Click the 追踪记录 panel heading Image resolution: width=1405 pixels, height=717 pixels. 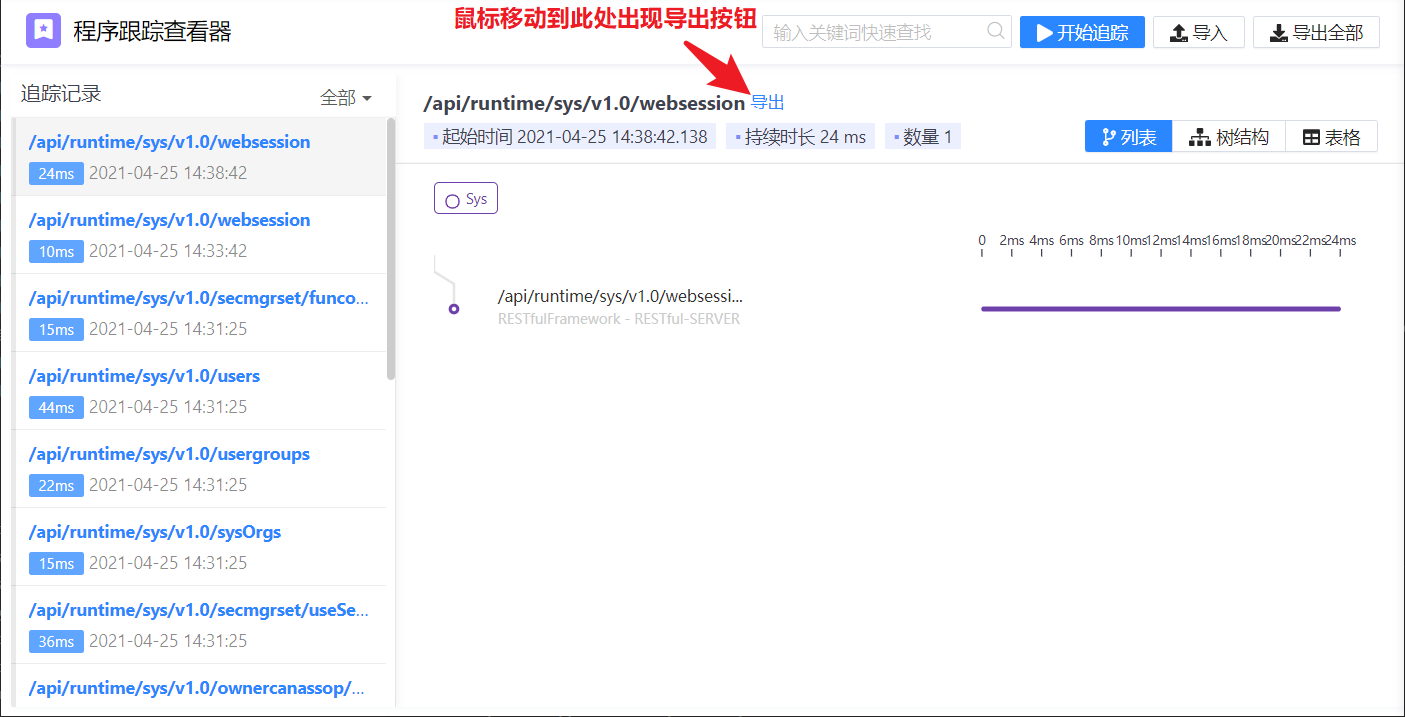[61, 94]
